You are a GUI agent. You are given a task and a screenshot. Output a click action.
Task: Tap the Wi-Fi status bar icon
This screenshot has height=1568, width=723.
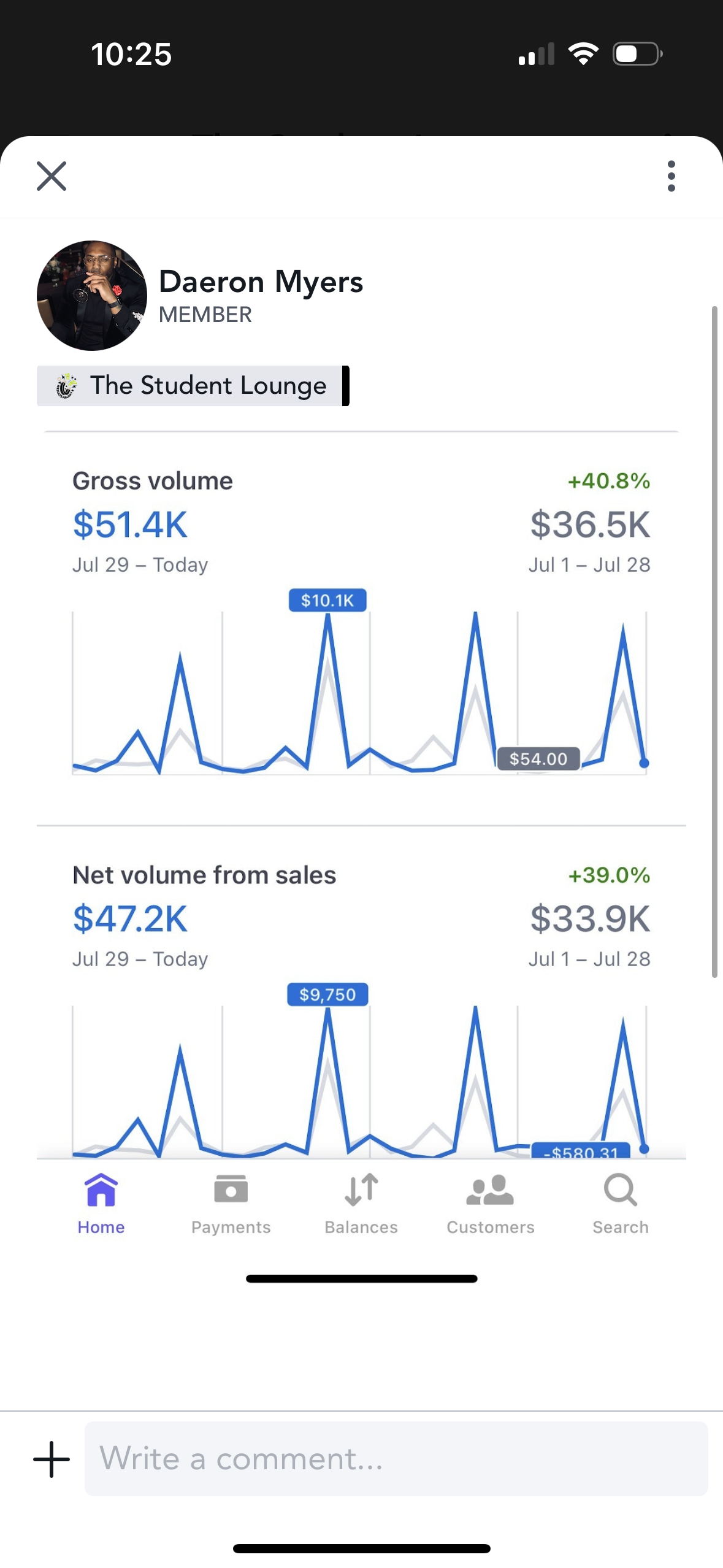(x=583, y=54)
